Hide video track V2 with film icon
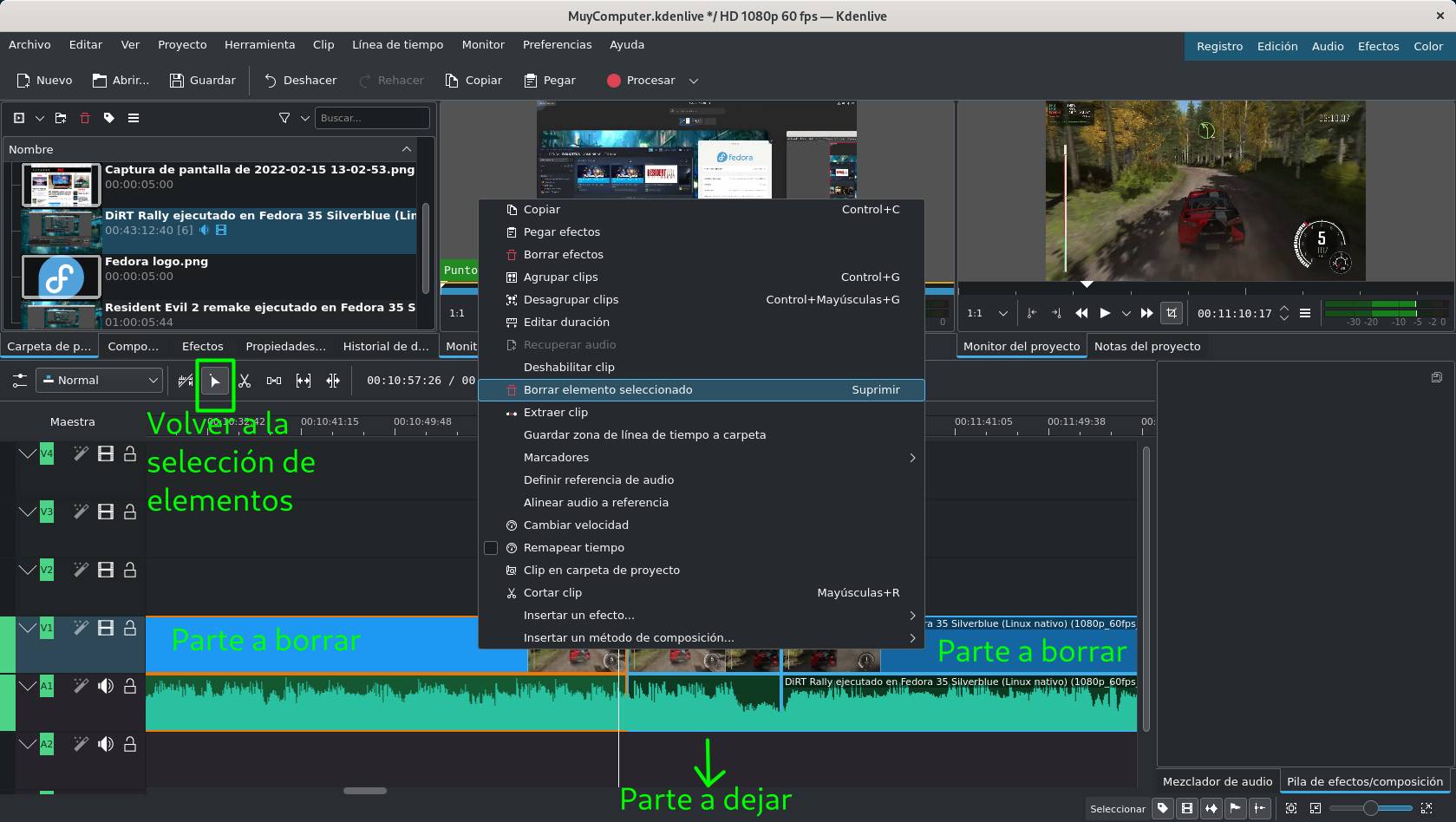 click(x=106, y=570)
